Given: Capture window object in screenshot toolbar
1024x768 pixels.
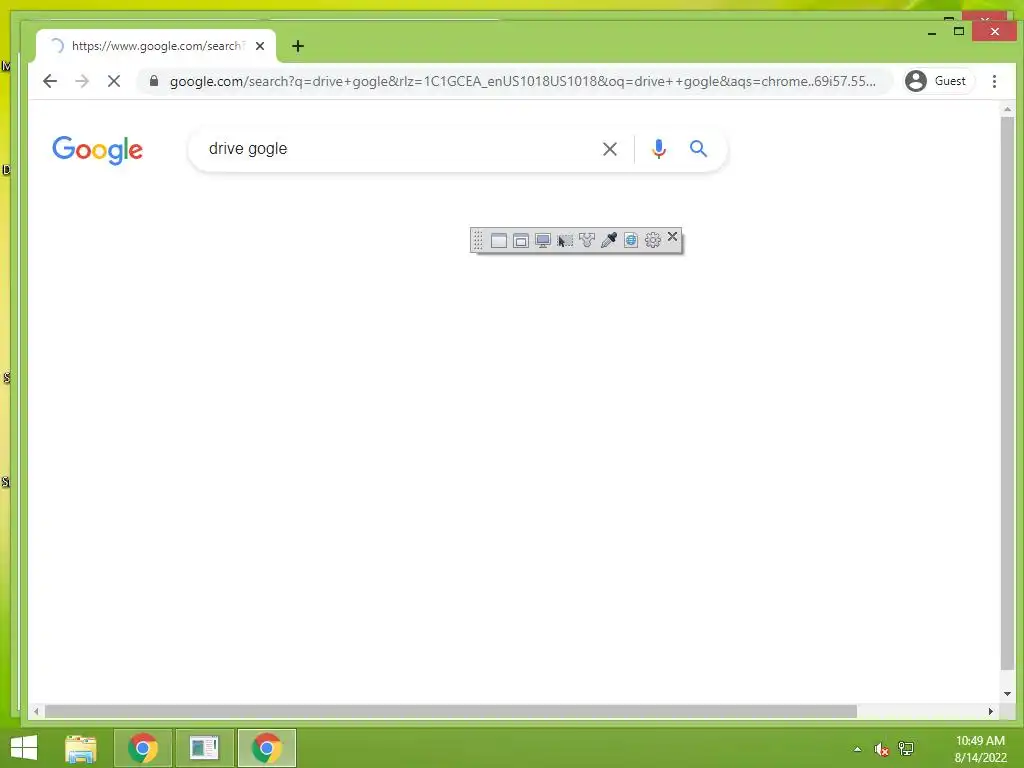Looking at the screenshot, I should [520, 240].
